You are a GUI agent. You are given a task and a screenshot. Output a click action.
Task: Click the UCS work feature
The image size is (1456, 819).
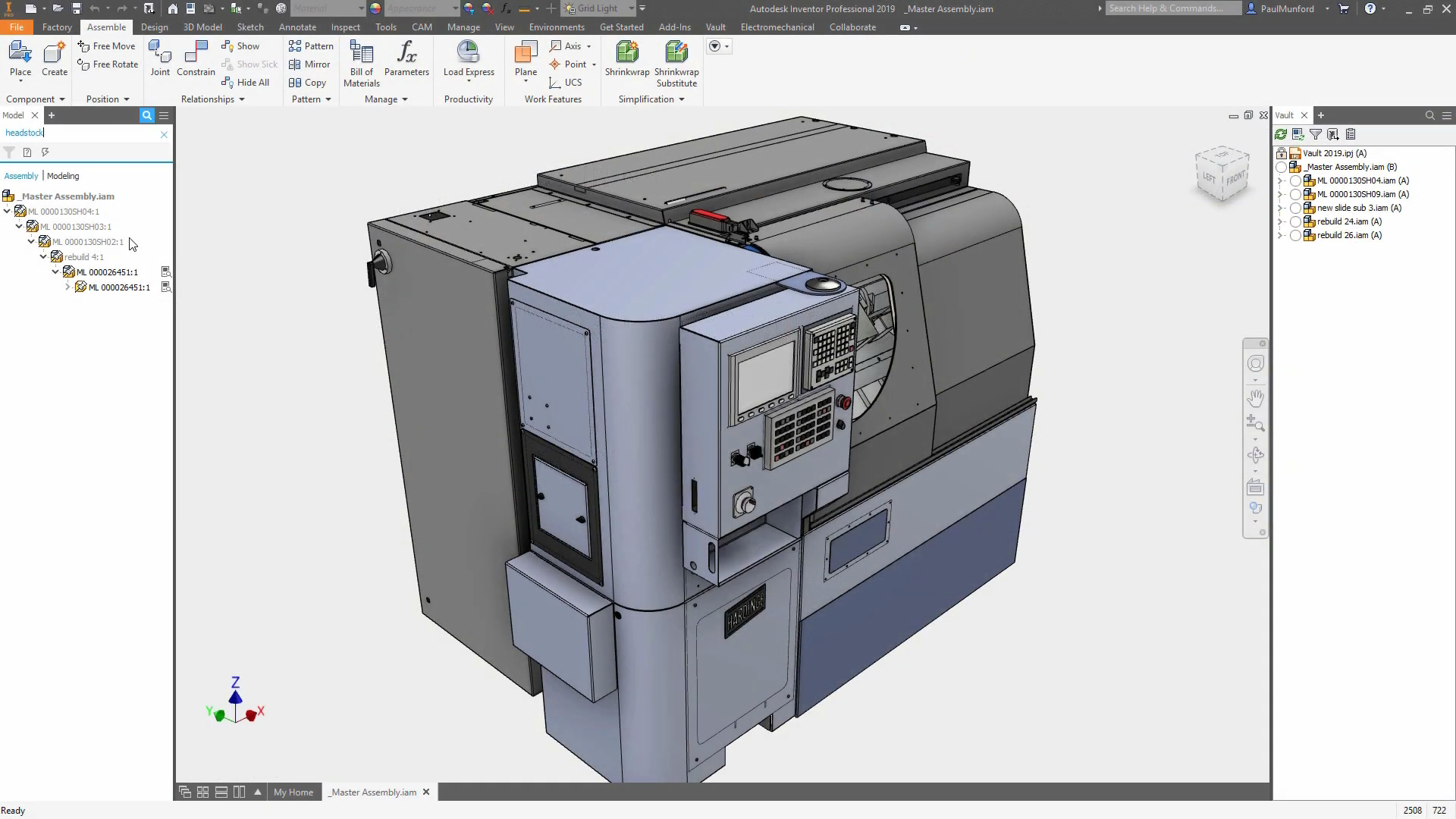566,83
